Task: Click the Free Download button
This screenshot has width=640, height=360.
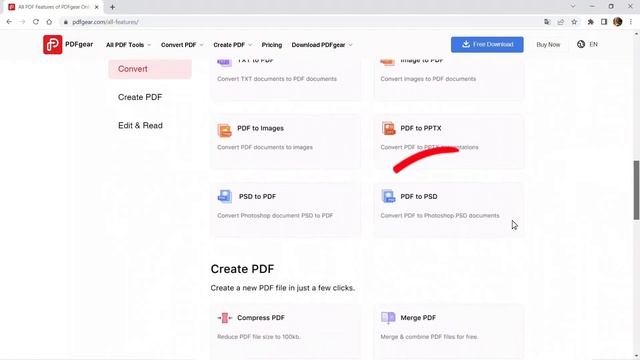Action: click(x=487, y=44)
